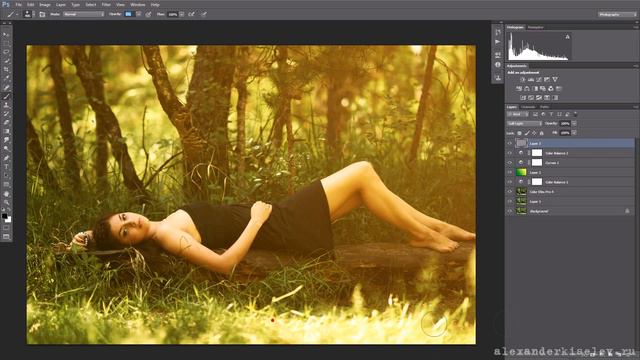Toggle visibility of Layer 2 gradient layer
This screenshot has width=640, height=360.
(509, 173)
